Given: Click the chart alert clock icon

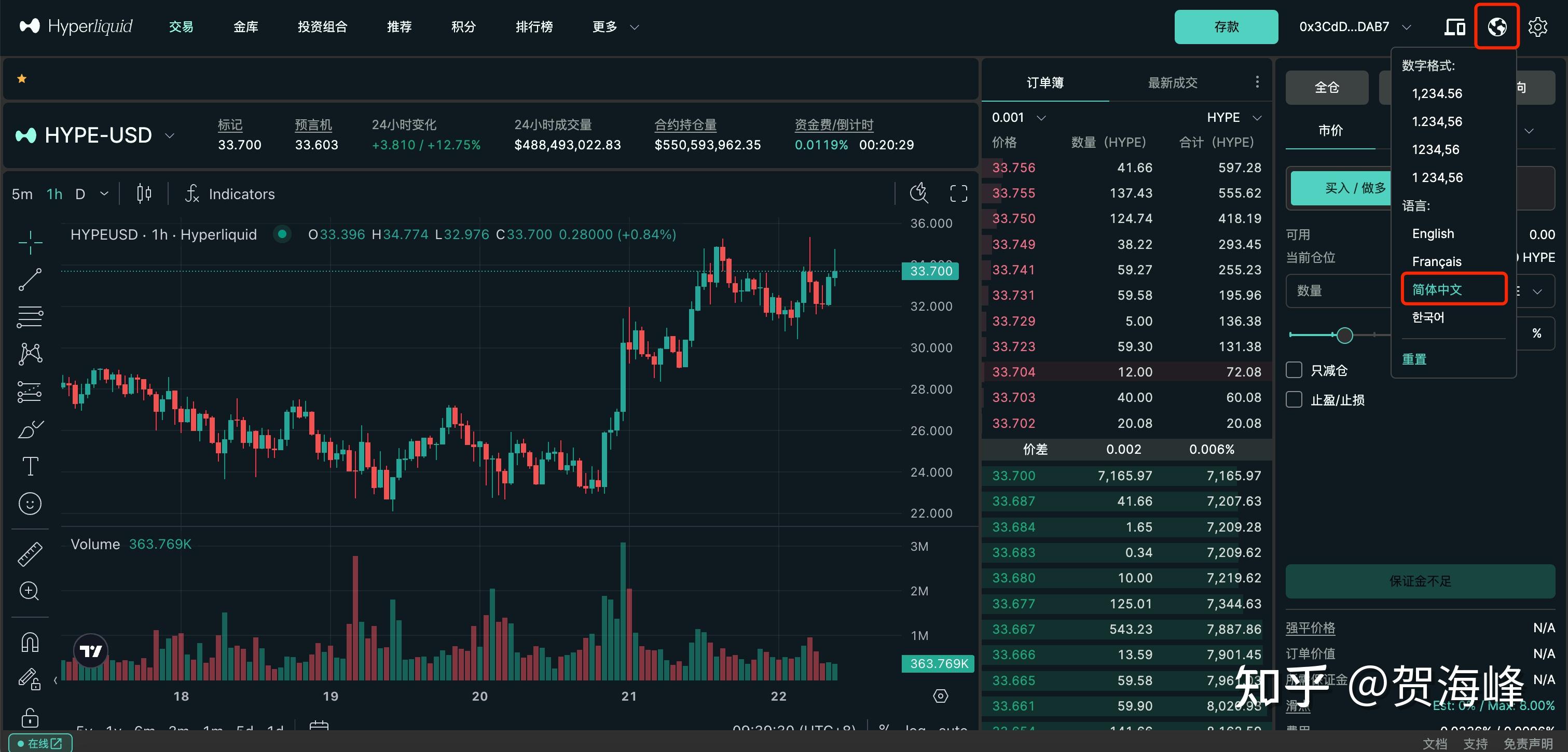Looking at the screenshot, I should [x=918, y=193].
